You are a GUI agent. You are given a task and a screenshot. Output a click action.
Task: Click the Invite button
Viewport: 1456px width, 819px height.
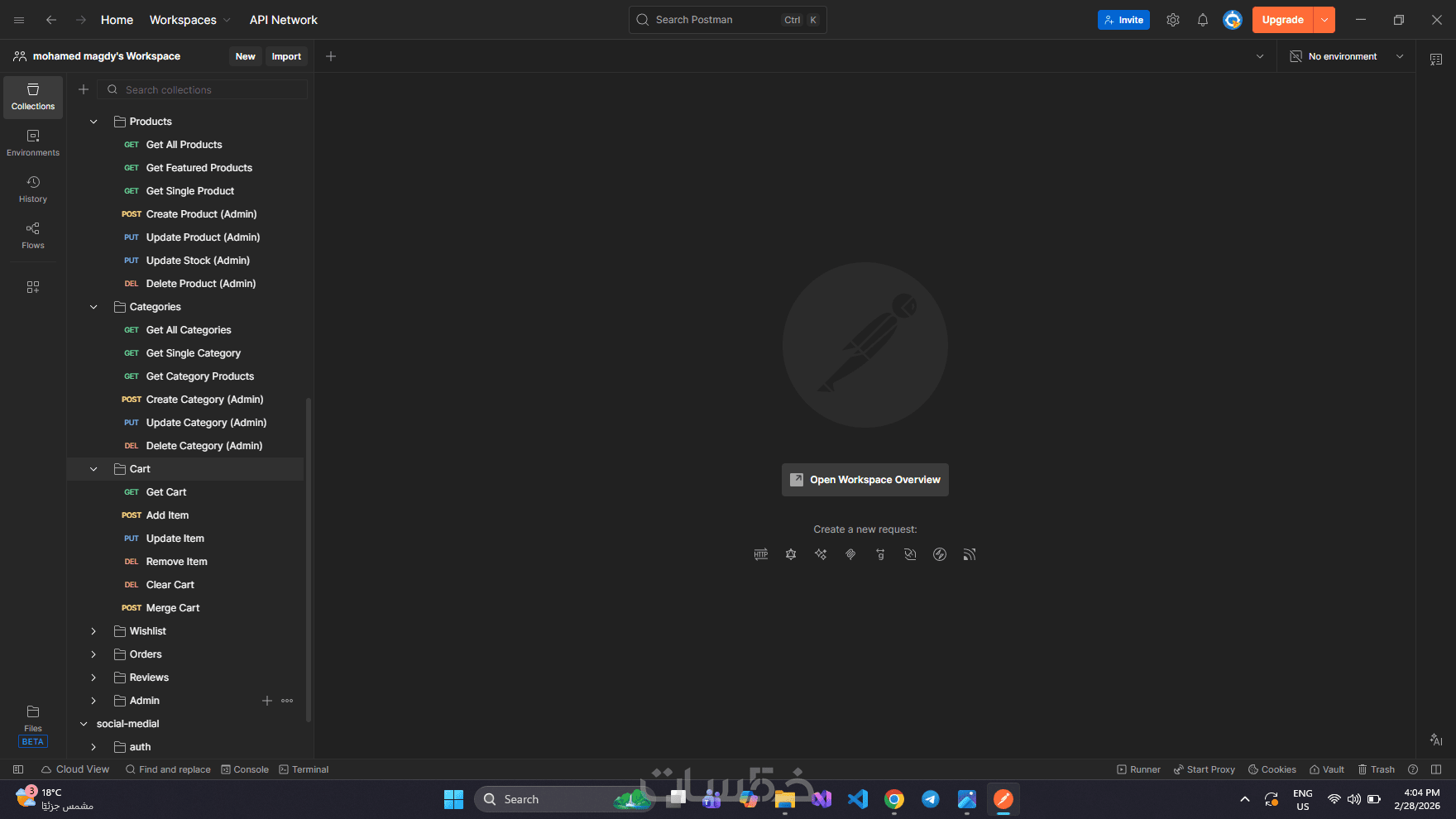coord(1123,20)
